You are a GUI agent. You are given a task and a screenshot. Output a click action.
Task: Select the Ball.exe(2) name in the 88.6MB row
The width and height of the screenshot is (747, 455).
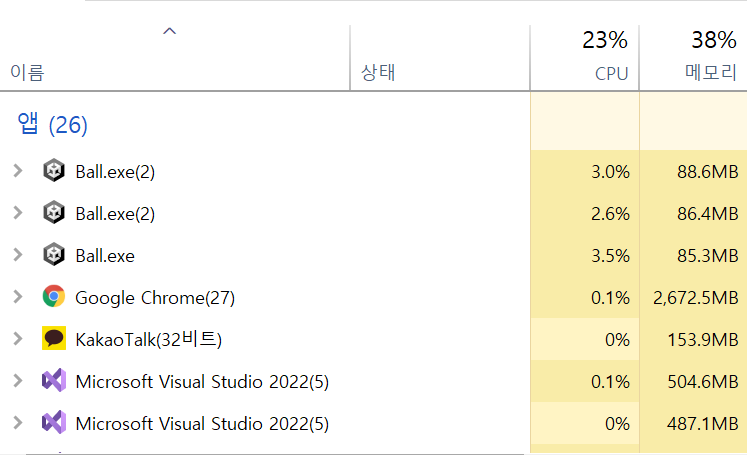tap(115, 172)
